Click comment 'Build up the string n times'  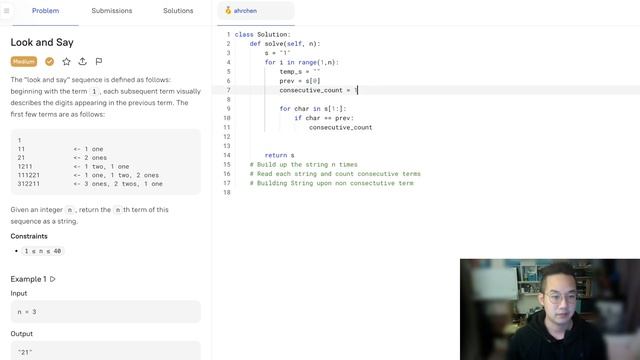coord(304,164)
